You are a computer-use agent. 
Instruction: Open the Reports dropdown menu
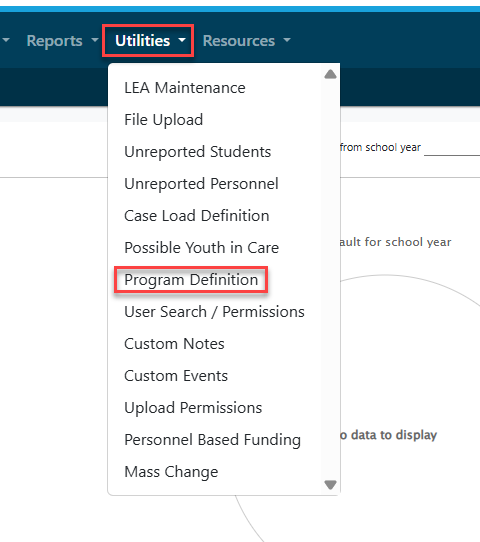(62, 41)
